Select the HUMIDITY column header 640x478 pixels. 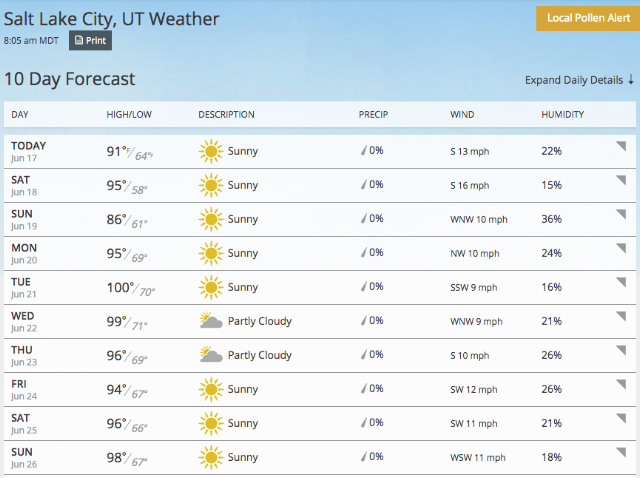pos(562,115)
